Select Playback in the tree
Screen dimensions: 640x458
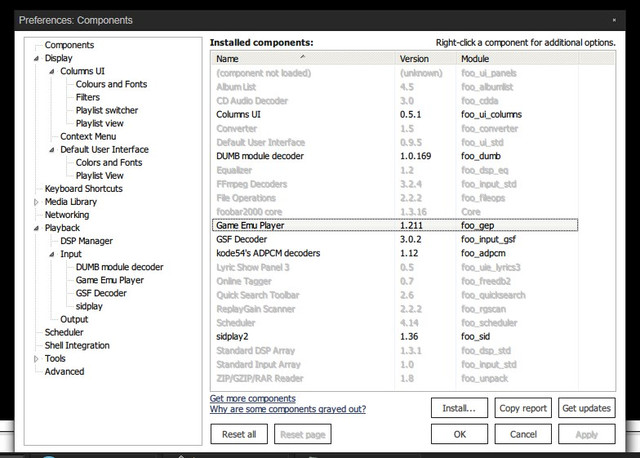click(62, 228)
